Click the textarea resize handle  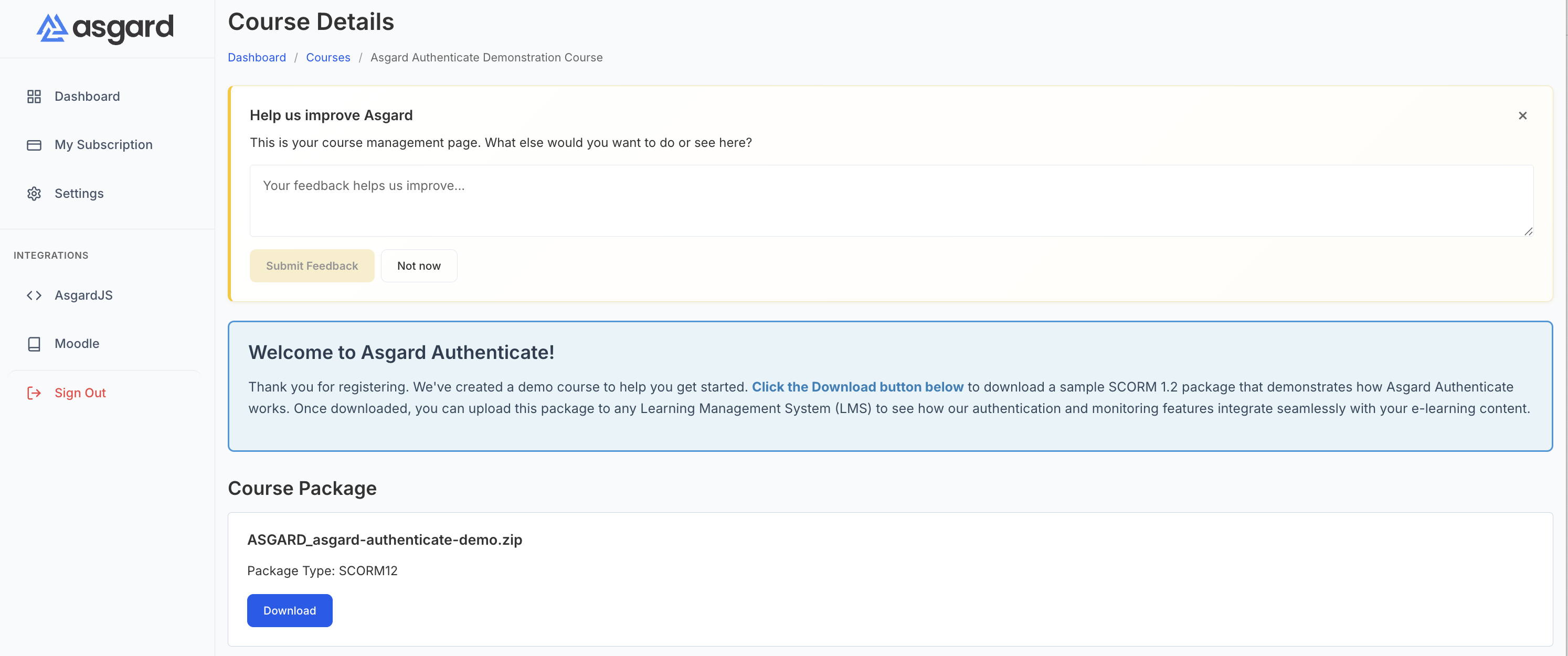click(x=1529, y=232)
